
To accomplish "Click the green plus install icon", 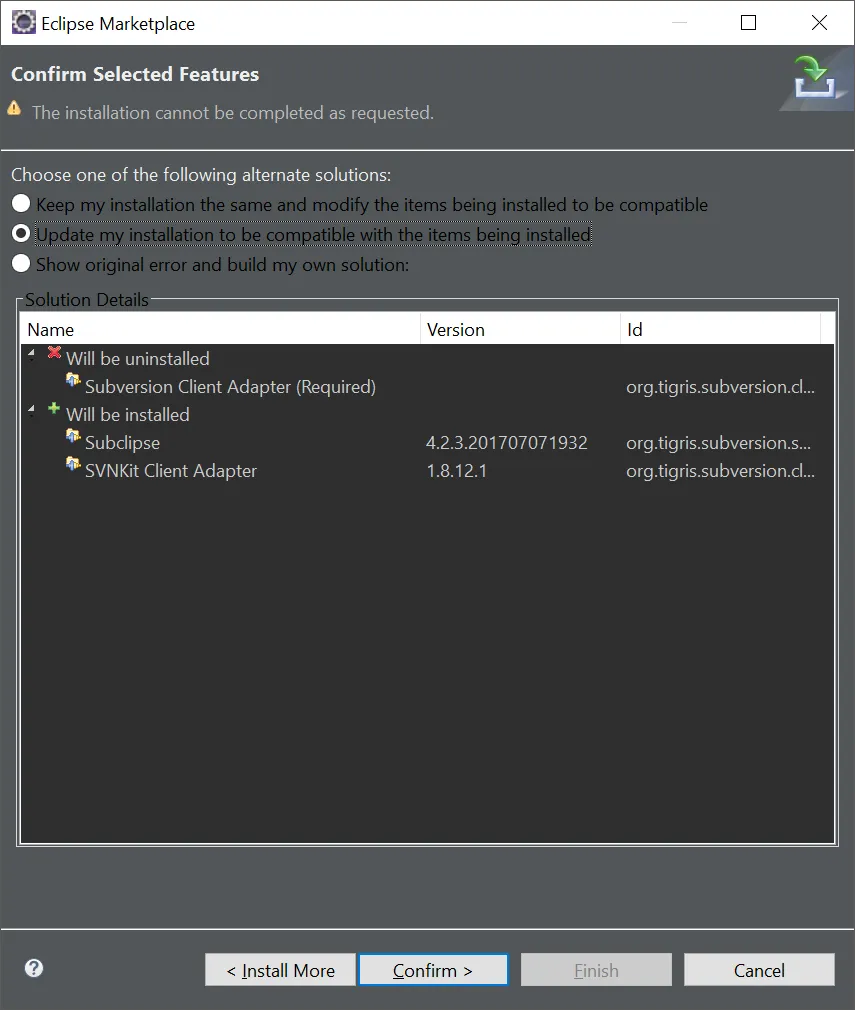I will [x=54, y=408].
